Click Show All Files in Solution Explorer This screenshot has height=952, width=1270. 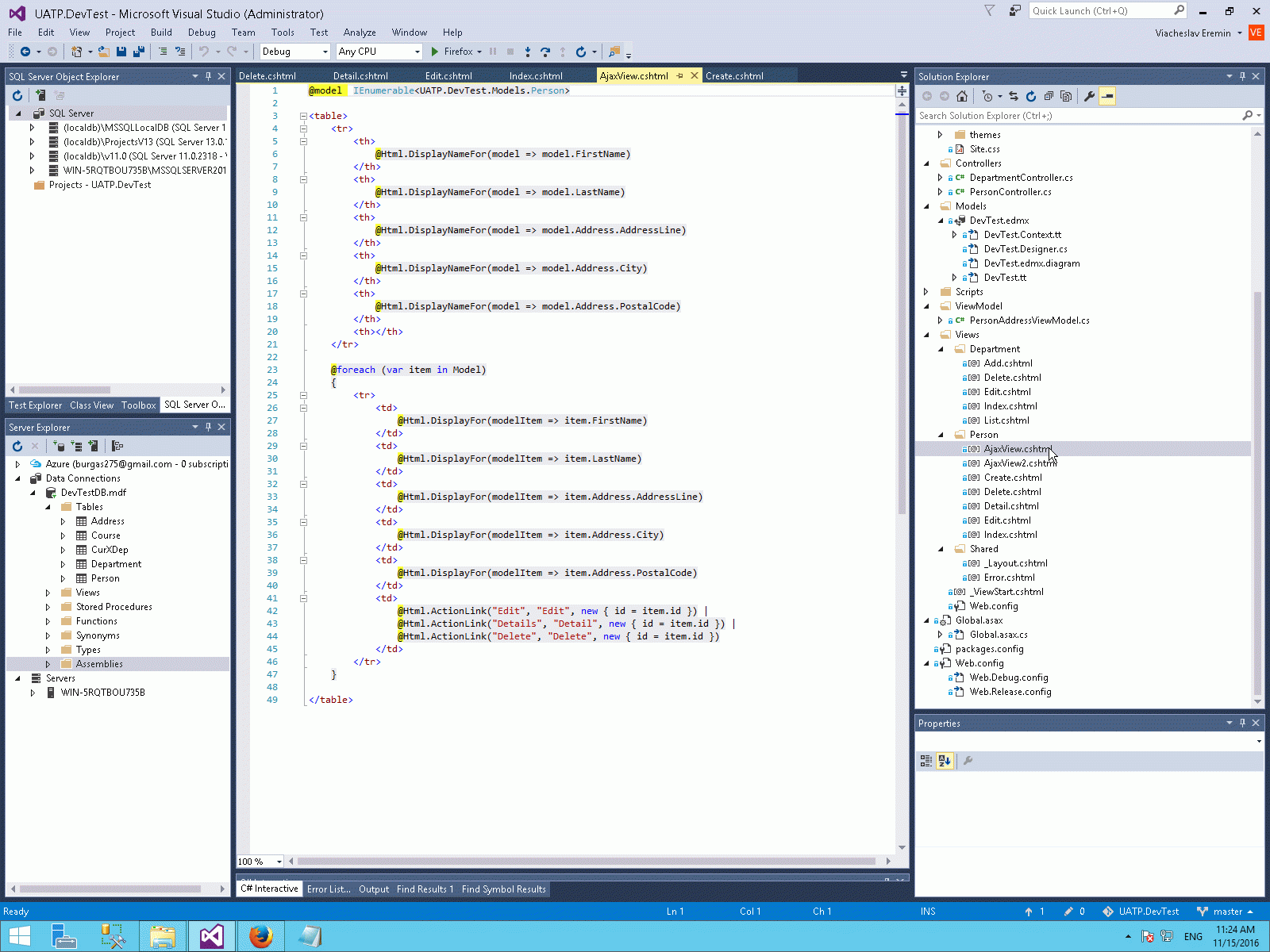coord(1066,96)
